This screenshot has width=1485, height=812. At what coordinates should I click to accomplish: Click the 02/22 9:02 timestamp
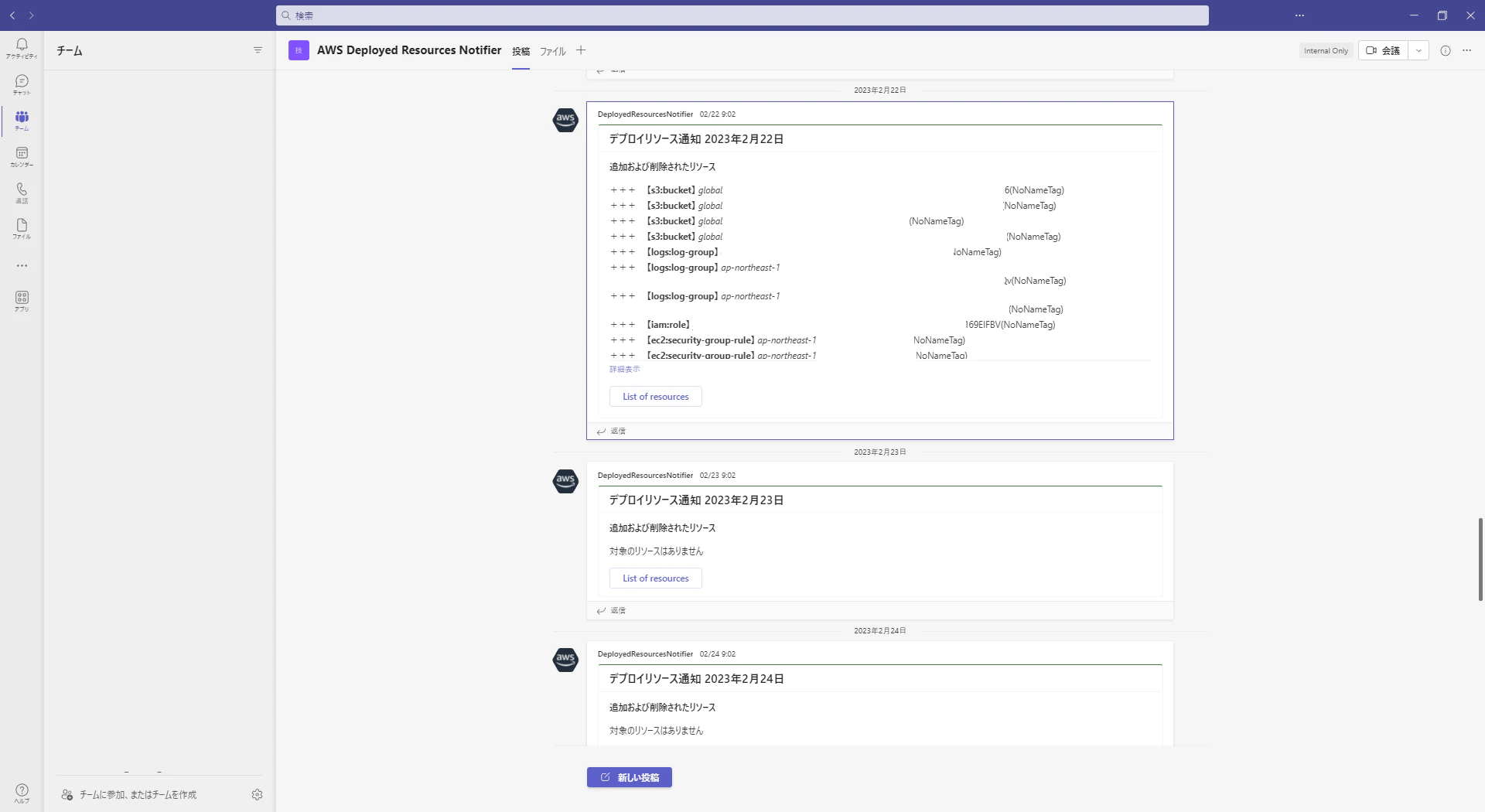(x=717, y=114)
